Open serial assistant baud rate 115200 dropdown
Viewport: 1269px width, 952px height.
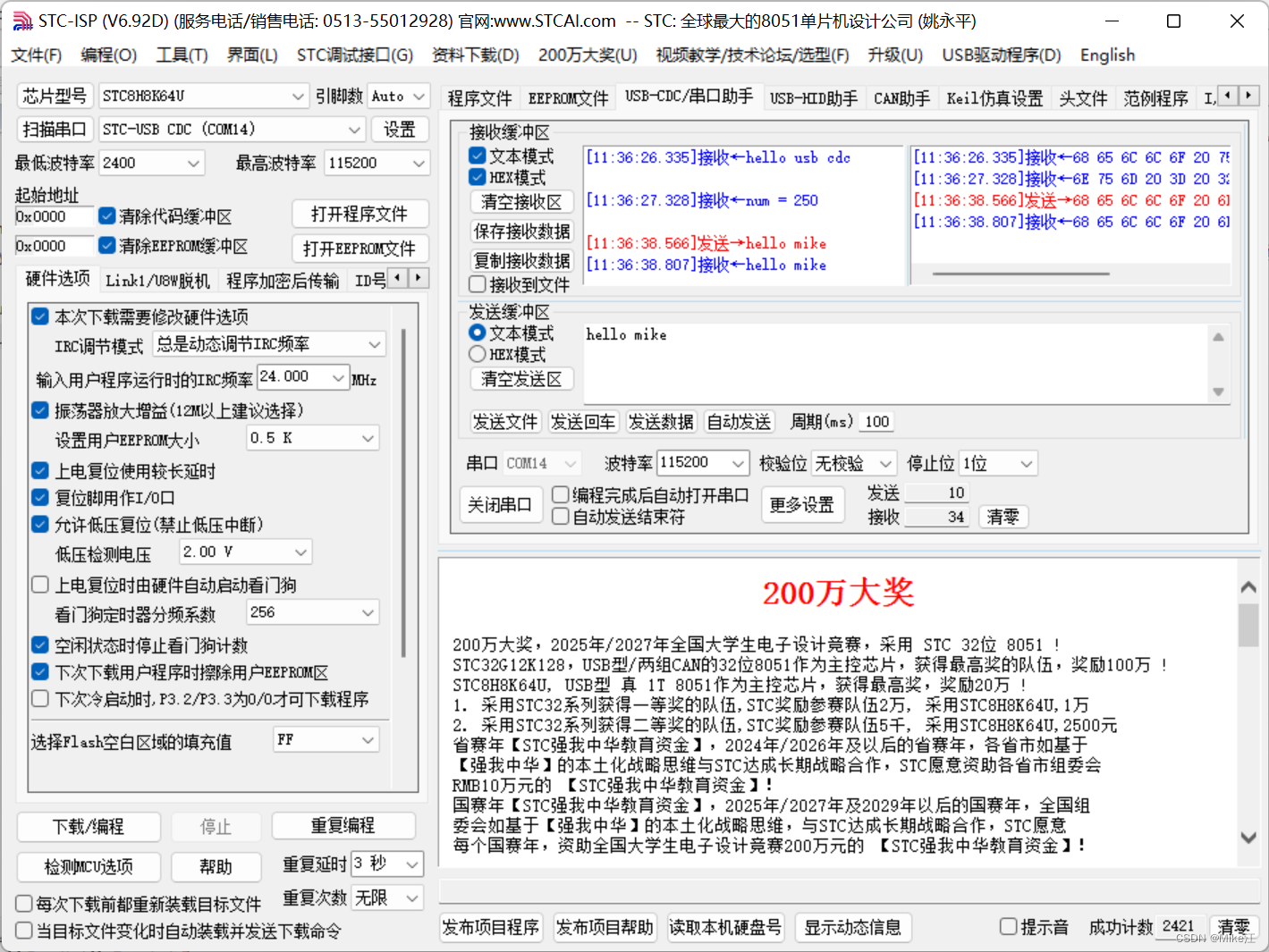(x=703, y=463)
